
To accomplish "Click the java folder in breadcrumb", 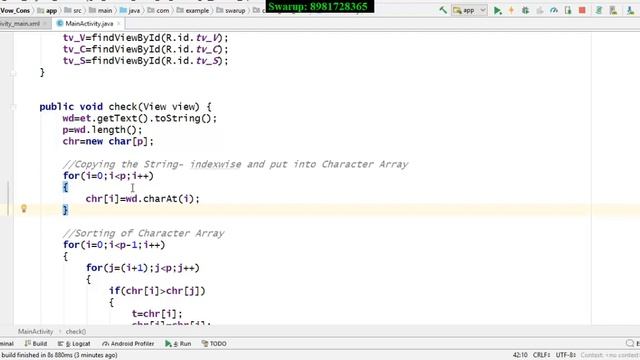I will [x=130, y=11].
